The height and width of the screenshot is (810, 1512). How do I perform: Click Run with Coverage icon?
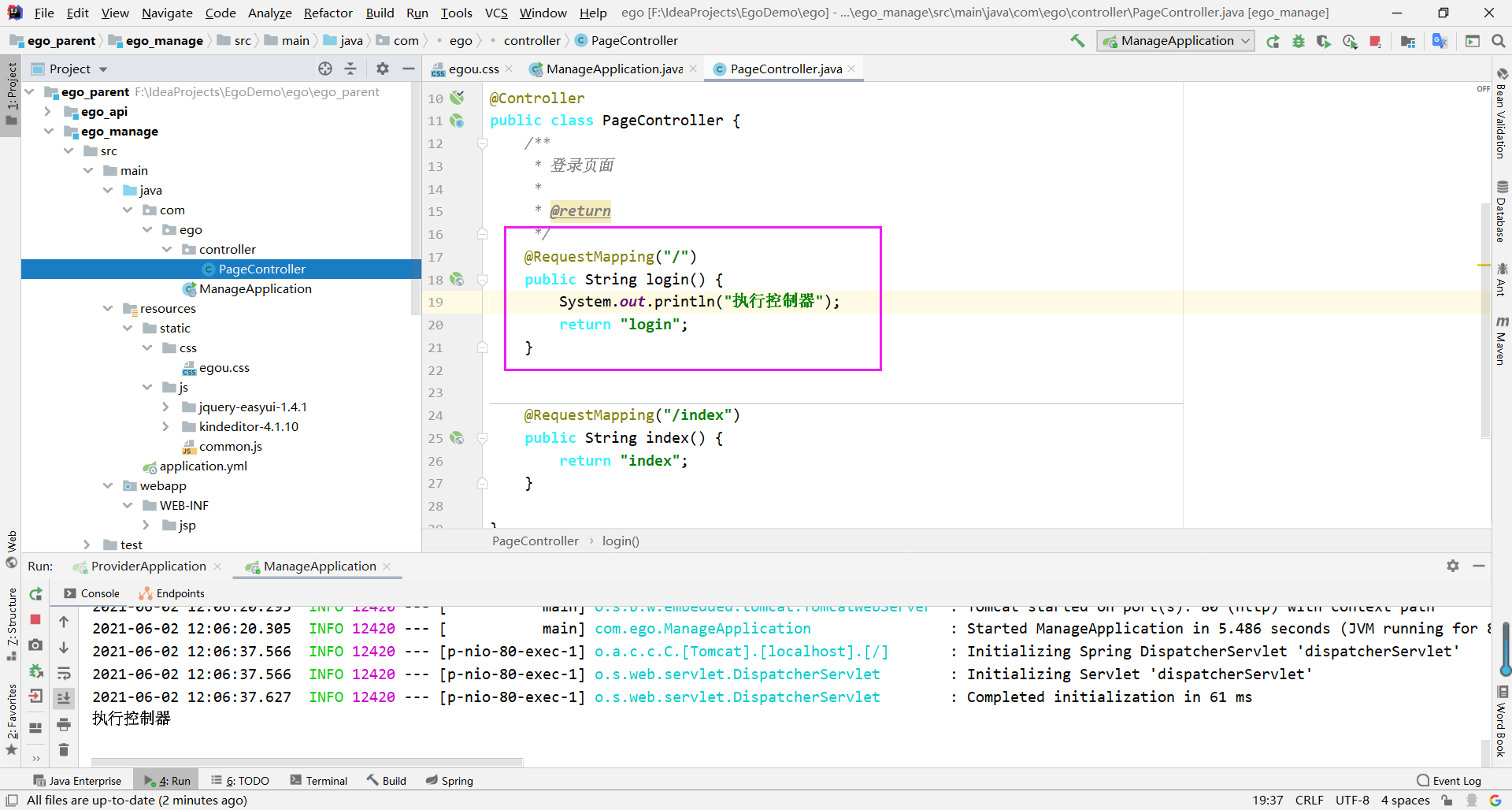[x=1324, y=41]
